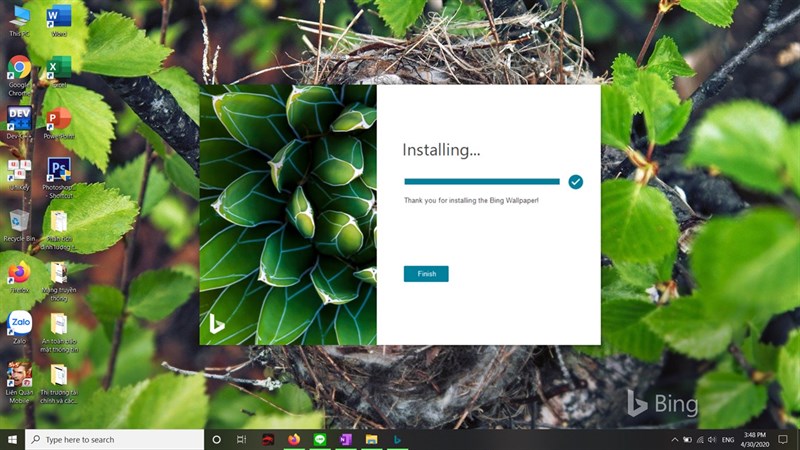This screenshot has height=450, width=800.
Task: Open the Word desktop shortcut
Action: pyautogui.click(x=59, y=21)
